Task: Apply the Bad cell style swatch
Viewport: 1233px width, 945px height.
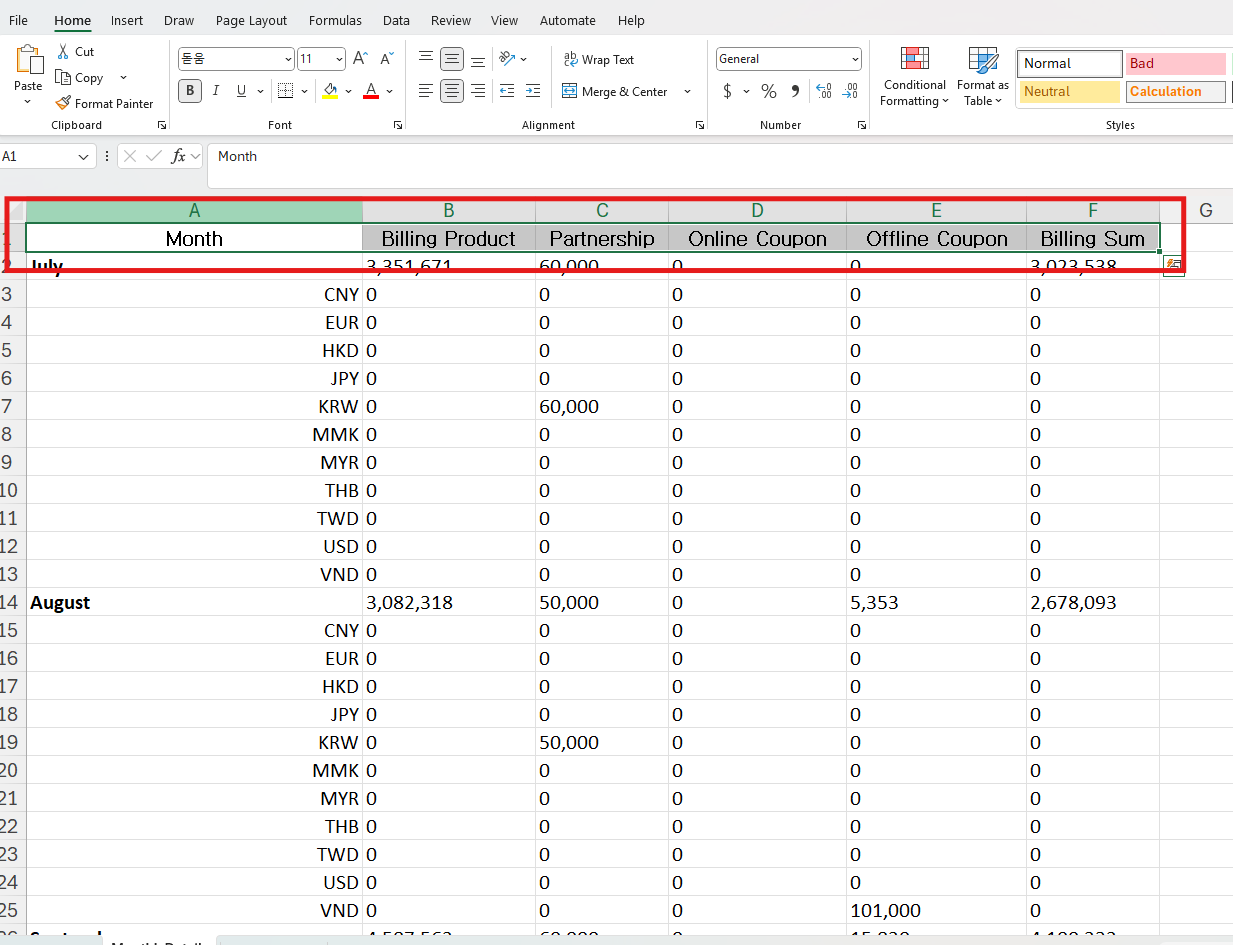Action: pos(1175,63)
